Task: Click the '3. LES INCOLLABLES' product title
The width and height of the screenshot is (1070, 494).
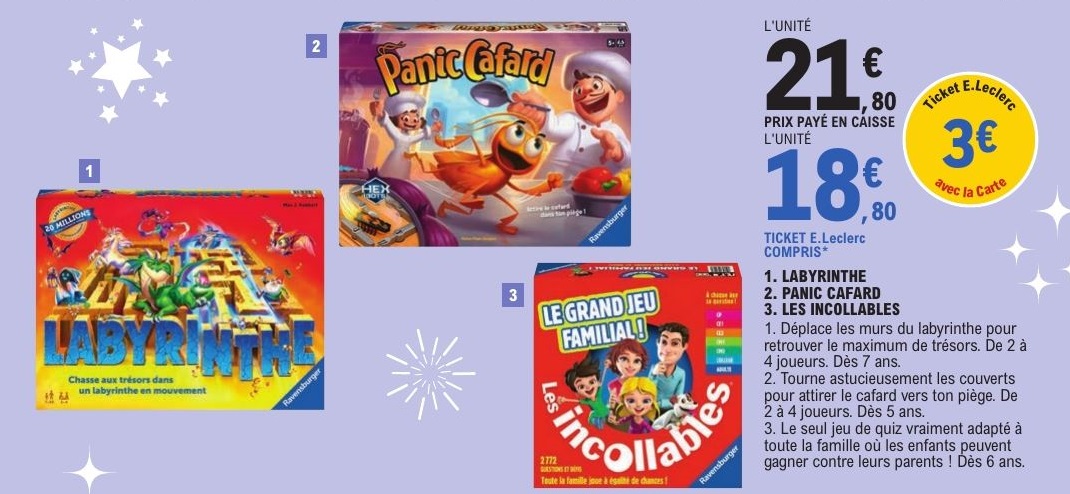Action: click(x=832, y=309)
